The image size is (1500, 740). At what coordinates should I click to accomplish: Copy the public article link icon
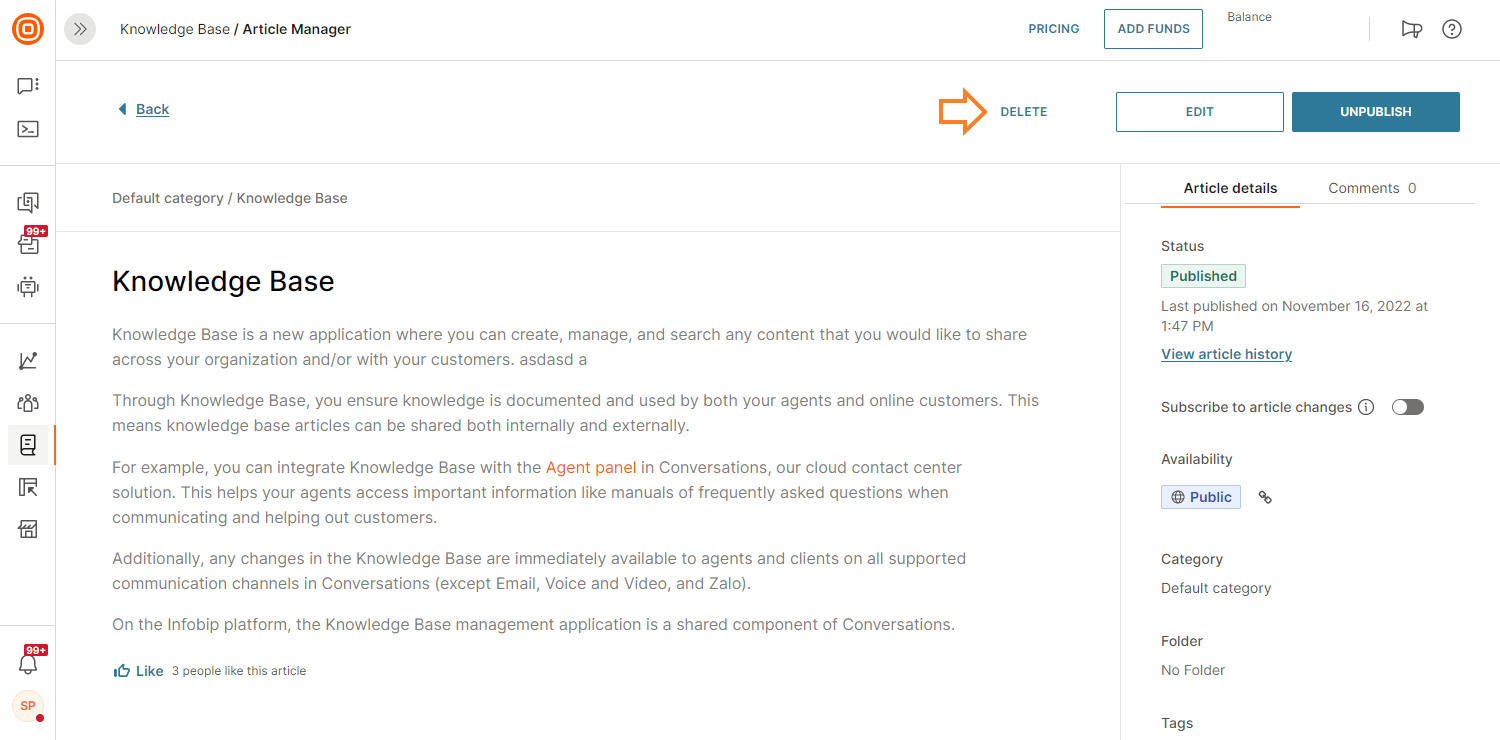tap(1265, 497)
